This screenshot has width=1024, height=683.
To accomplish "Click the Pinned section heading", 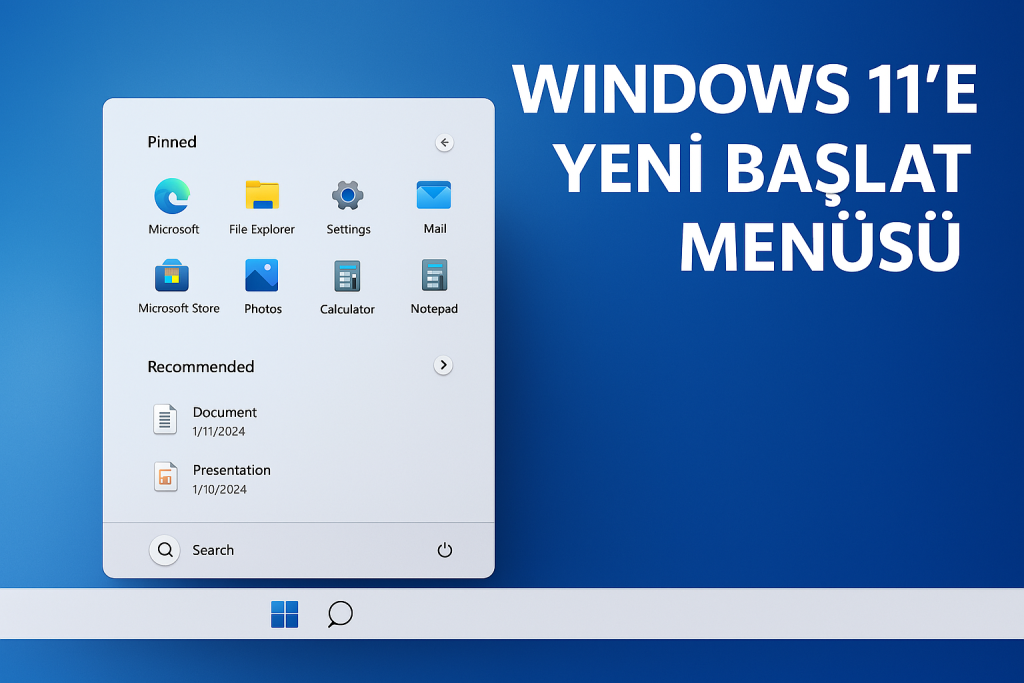I will pos(172,142).
